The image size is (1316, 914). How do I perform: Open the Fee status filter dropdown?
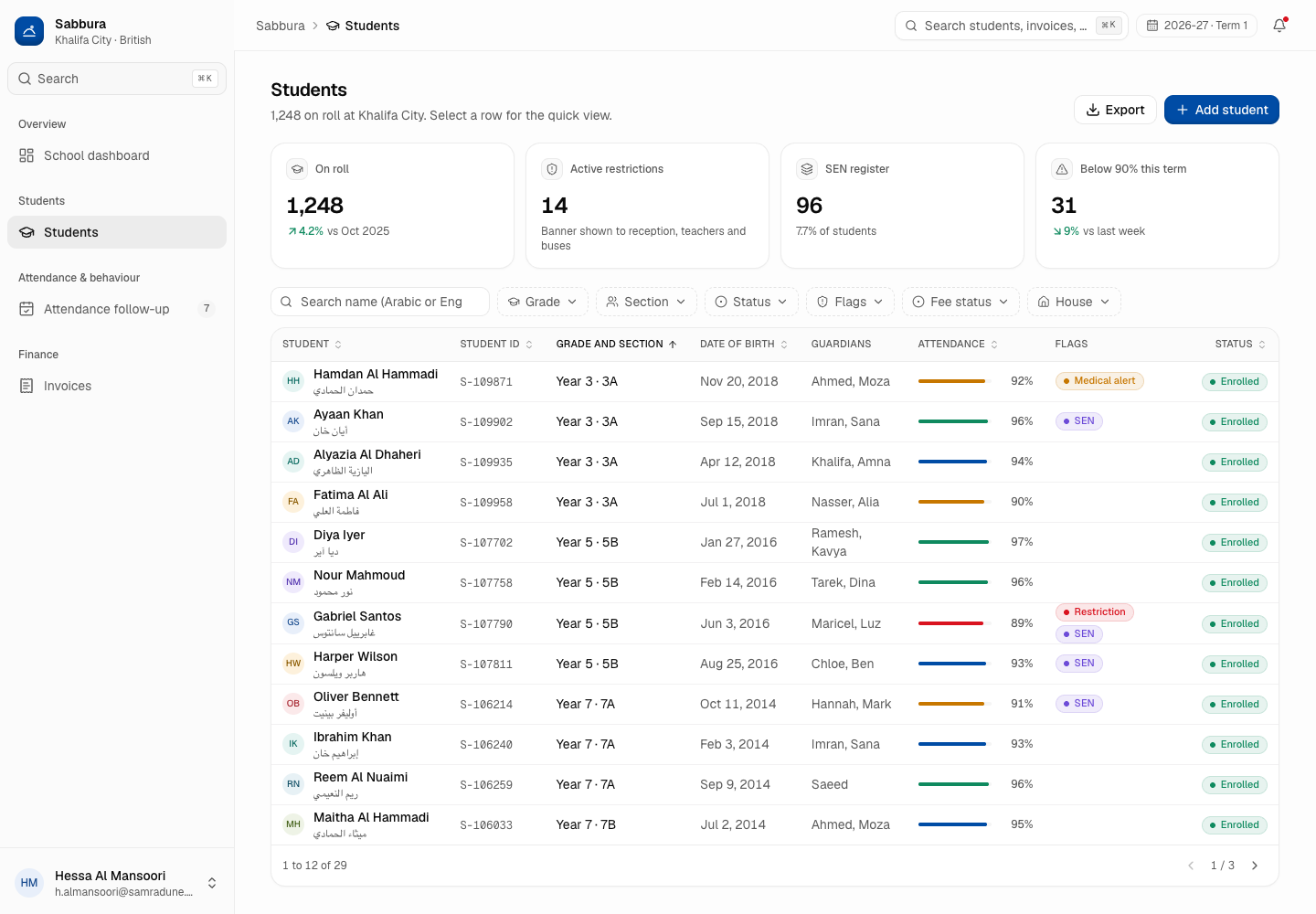point(960,302)
